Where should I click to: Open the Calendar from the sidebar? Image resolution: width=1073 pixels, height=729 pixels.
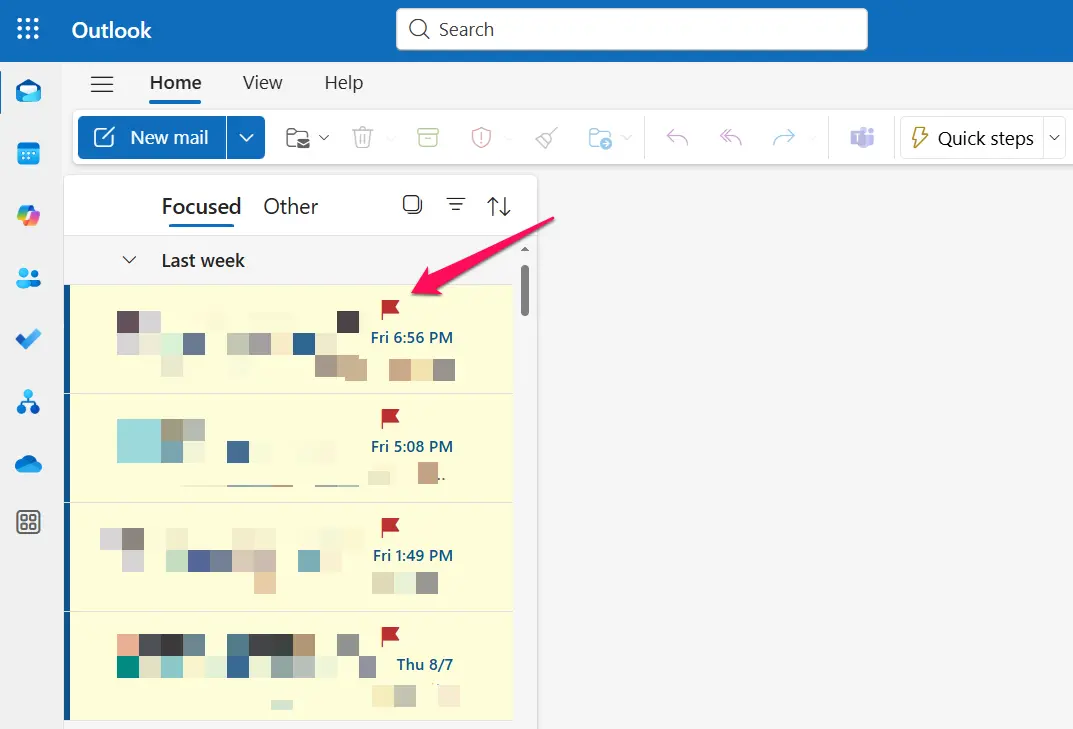[28, 153]
